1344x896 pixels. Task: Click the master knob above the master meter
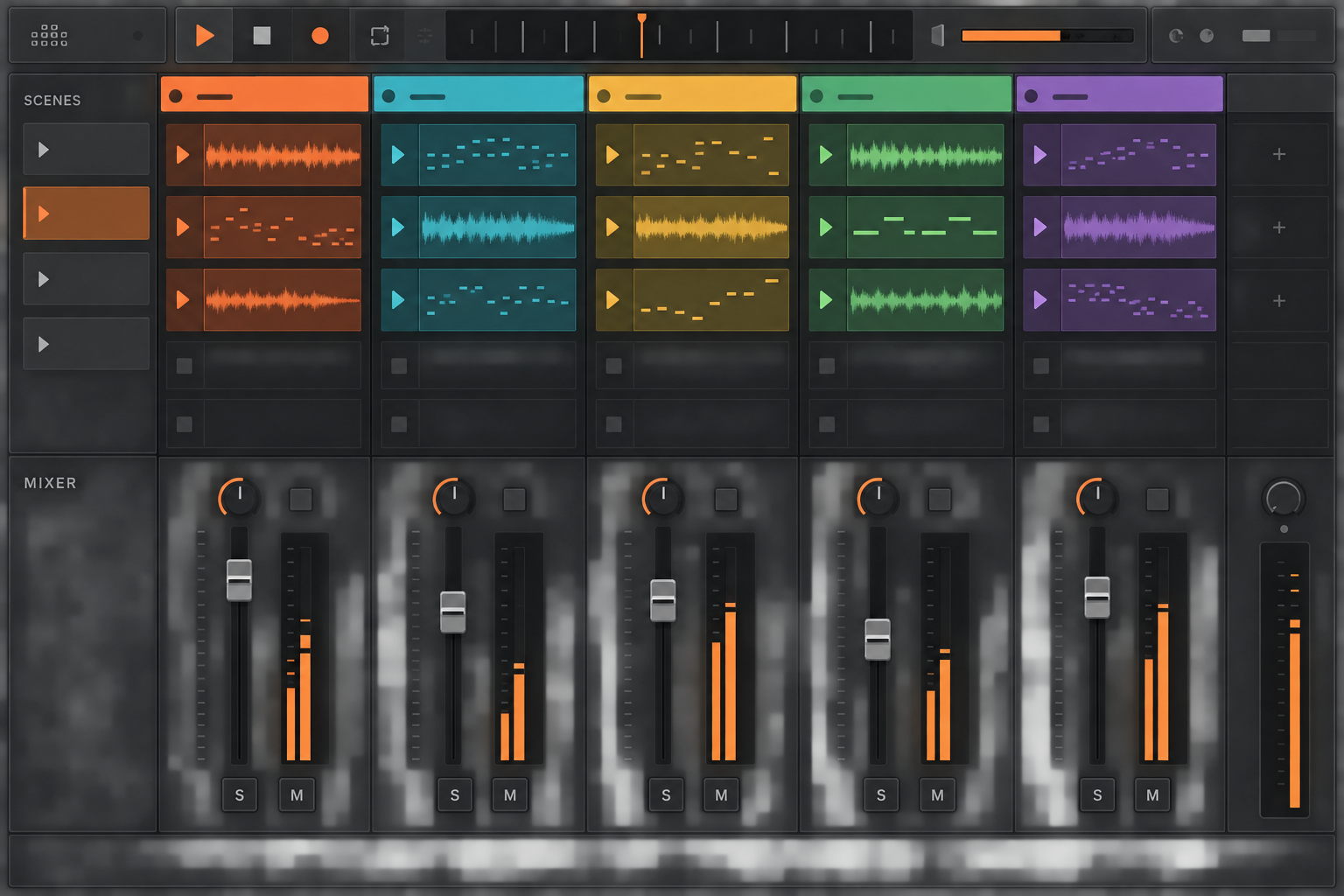[1284, 499]
